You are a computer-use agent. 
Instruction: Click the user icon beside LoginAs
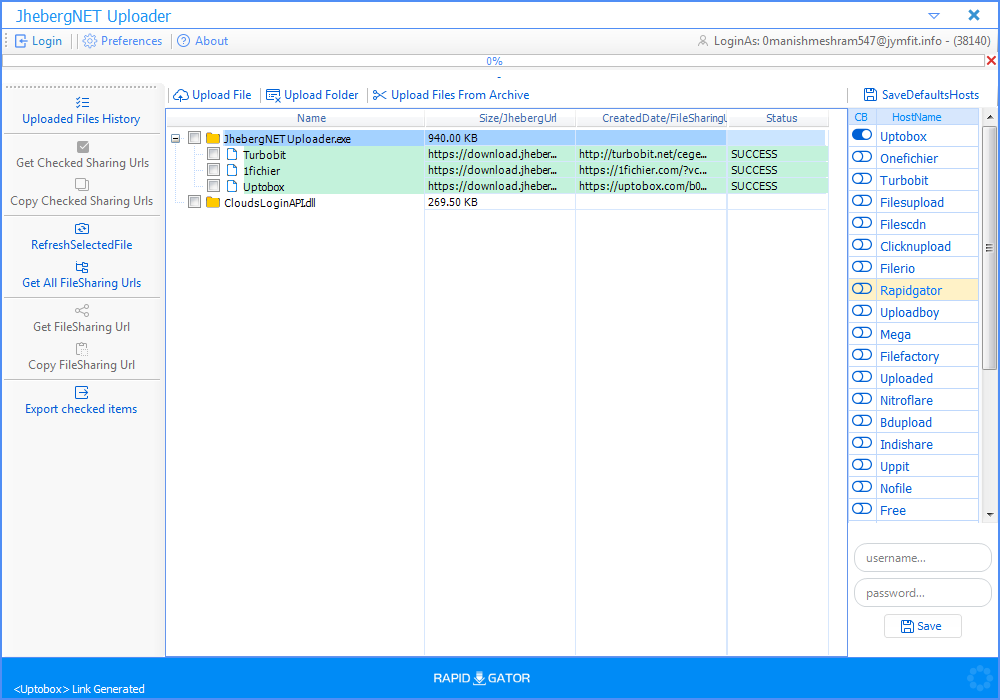pos(702,41)
